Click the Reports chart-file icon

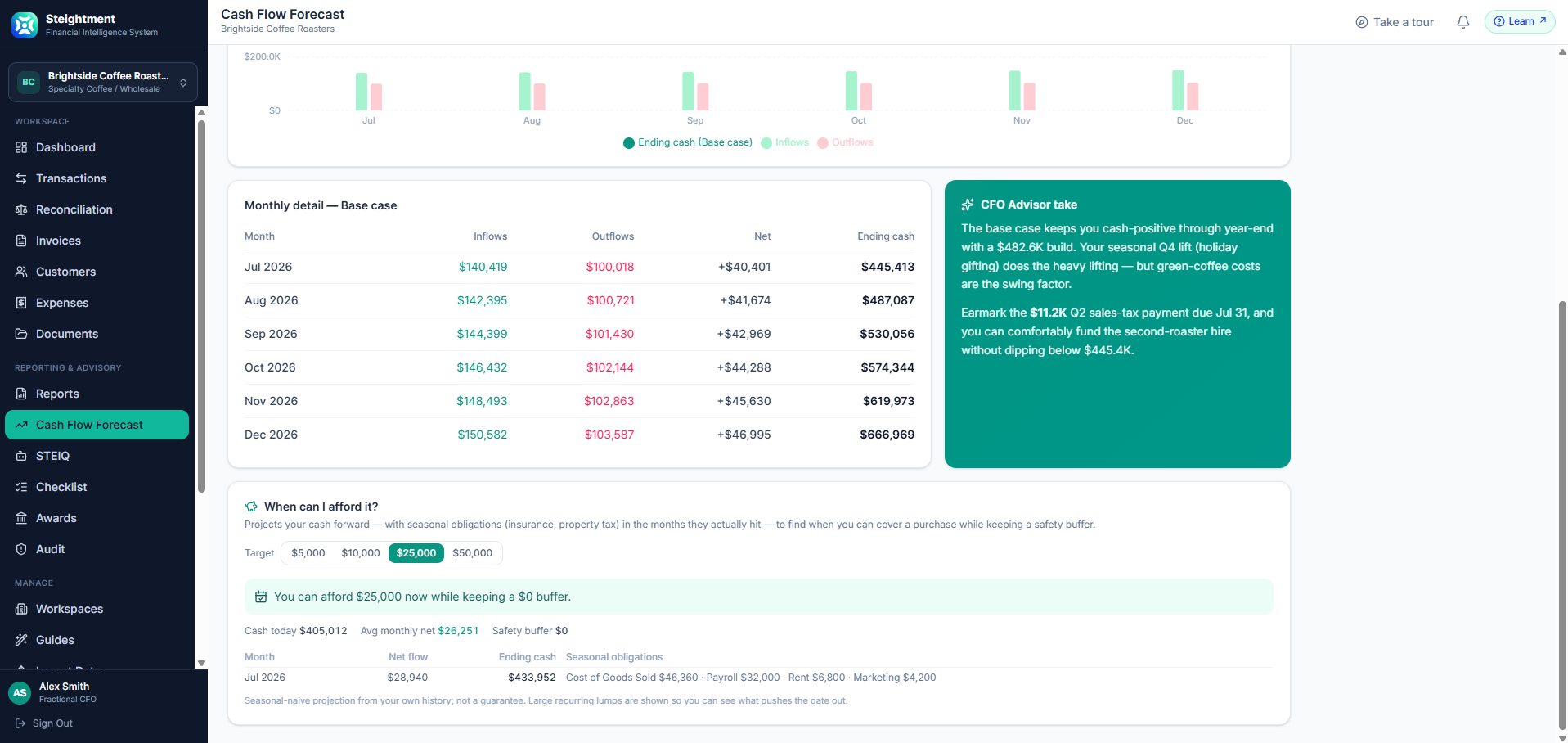pyautogui.click(x=21, y=394)
